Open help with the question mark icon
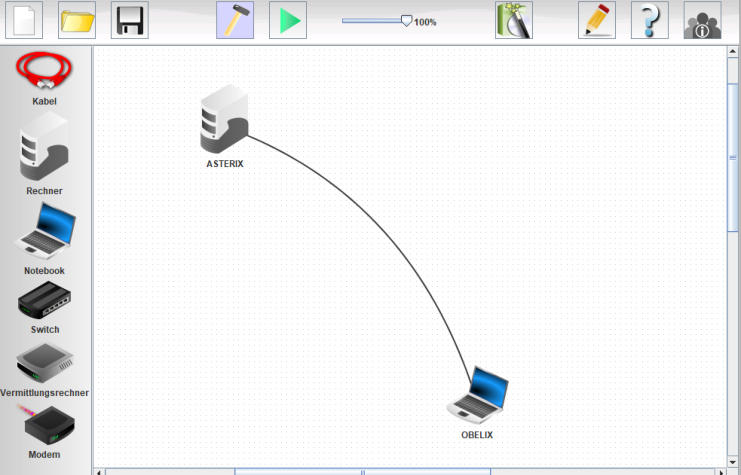This screenshot has height=475, width=741. tap(650, 20)
